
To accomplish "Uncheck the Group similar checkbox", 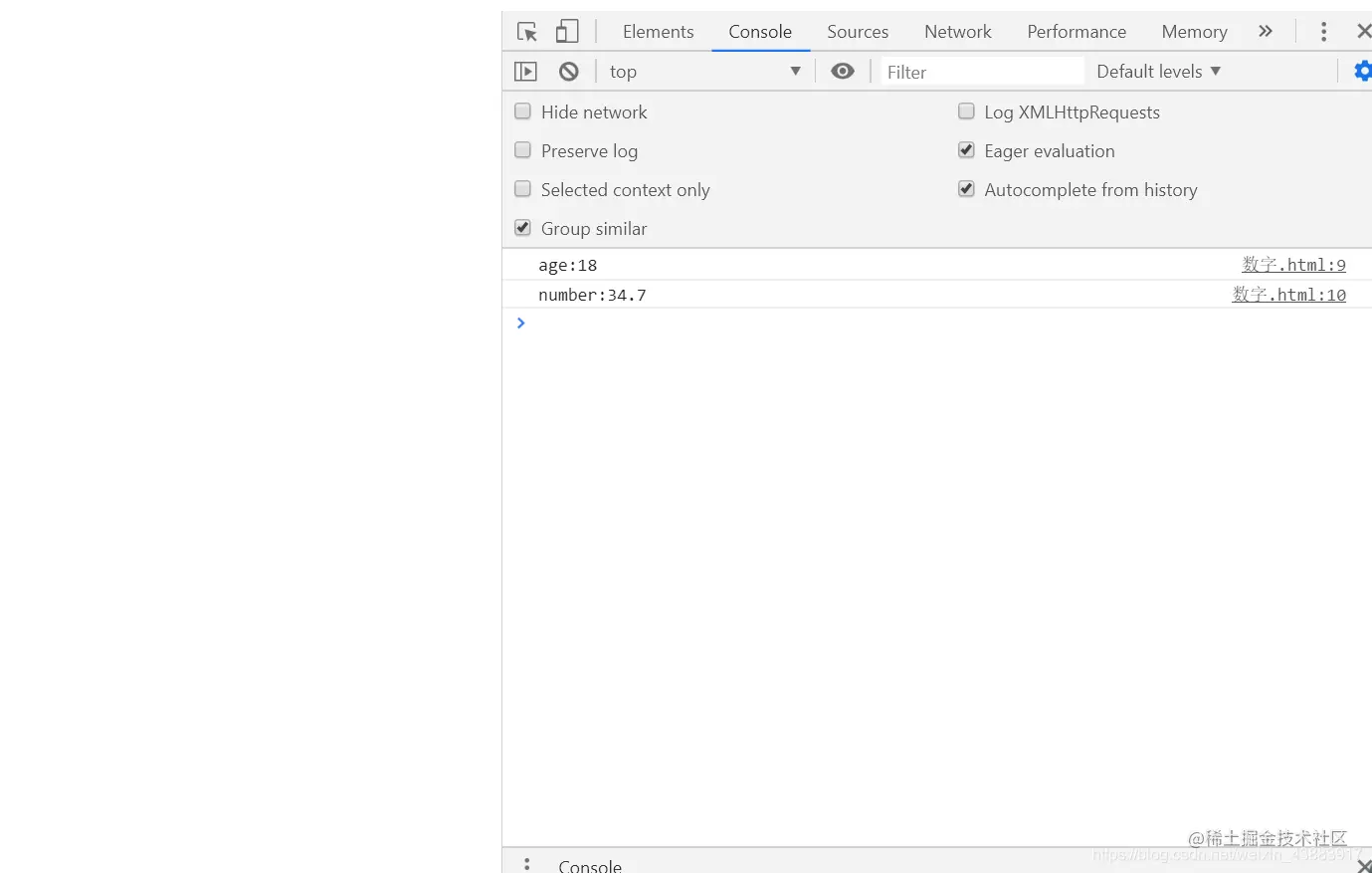I will [x=522, y=228].
